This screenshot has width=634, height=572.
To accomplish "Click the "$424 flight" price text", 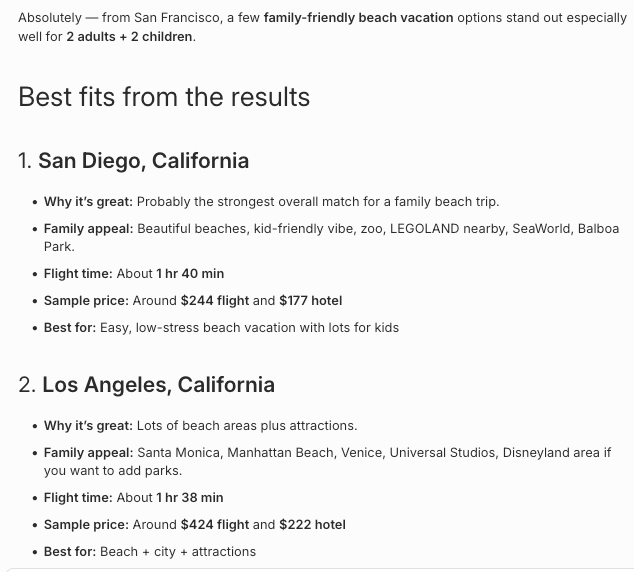I will (x=215, y=525).
